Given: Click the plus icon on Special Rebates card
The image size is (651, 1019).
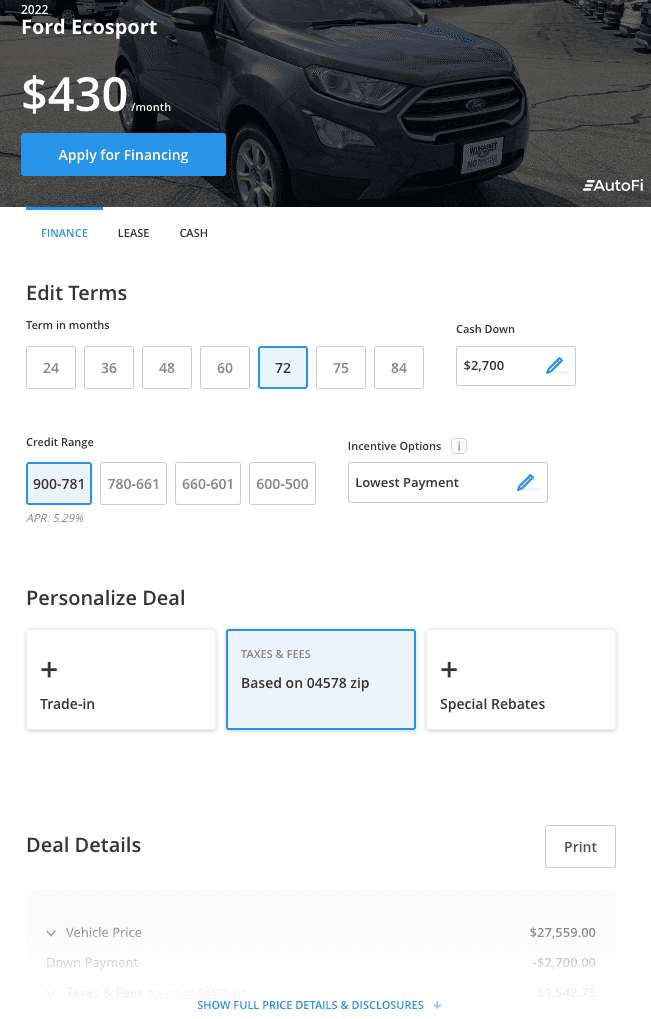Looking at the screenshot, I should (449, 669).
